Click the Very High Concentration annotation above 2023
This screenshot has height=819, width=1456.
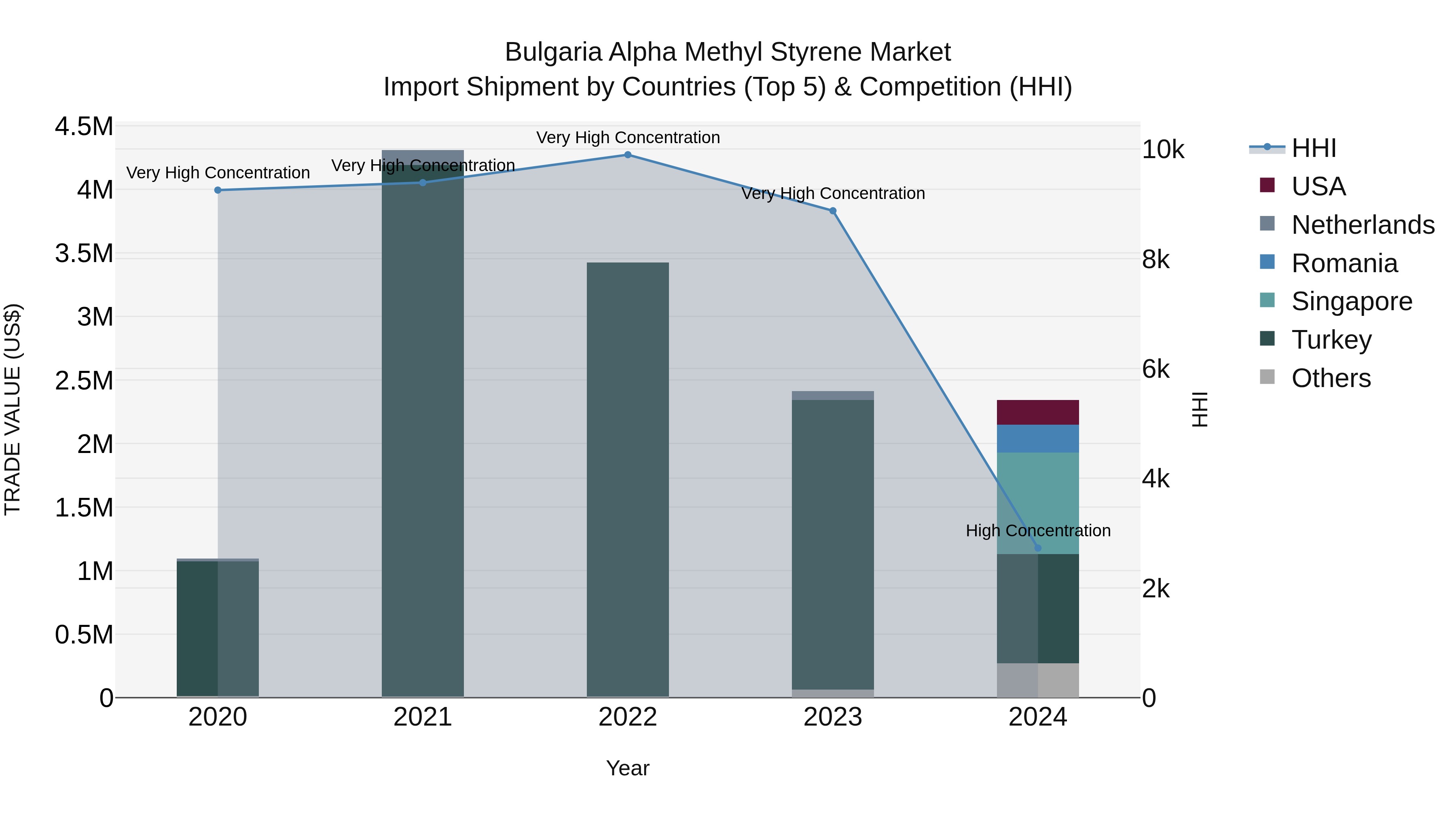pos(833,193)
